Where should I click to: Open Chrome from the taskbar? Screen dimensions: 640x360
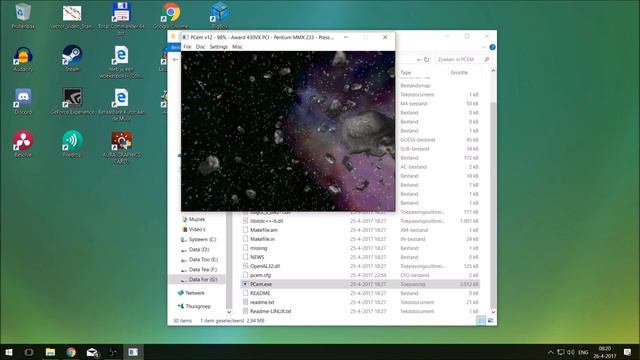coord(71,352)
